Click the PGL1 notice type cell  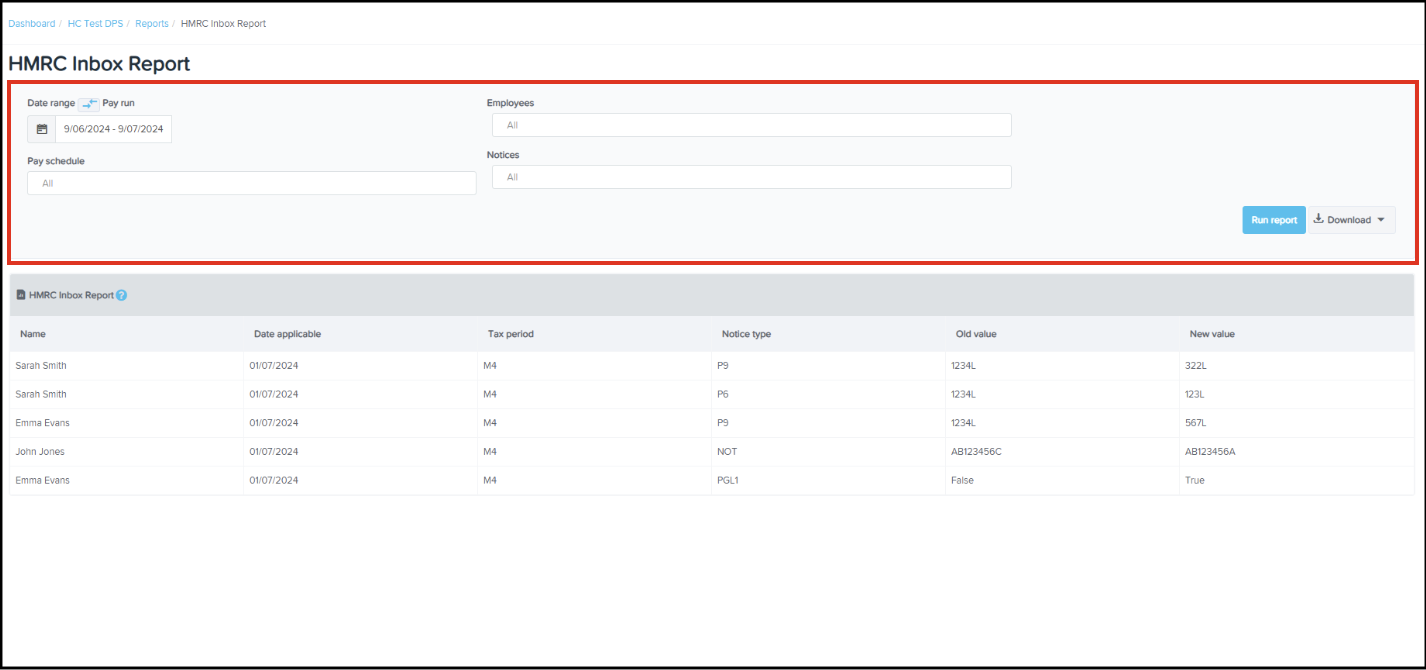[729, 481]
